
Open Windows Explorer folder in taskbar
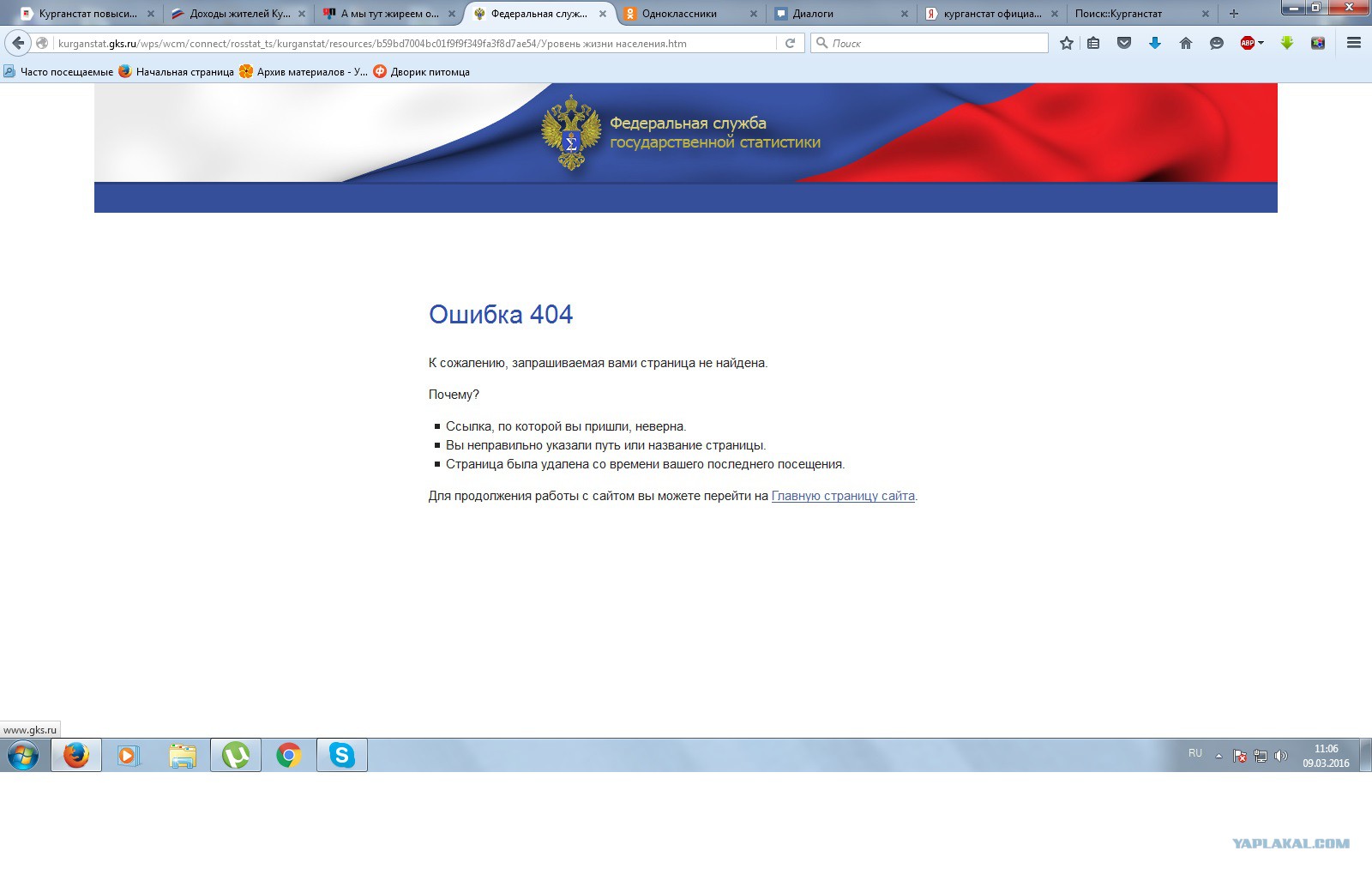point(183,755)
